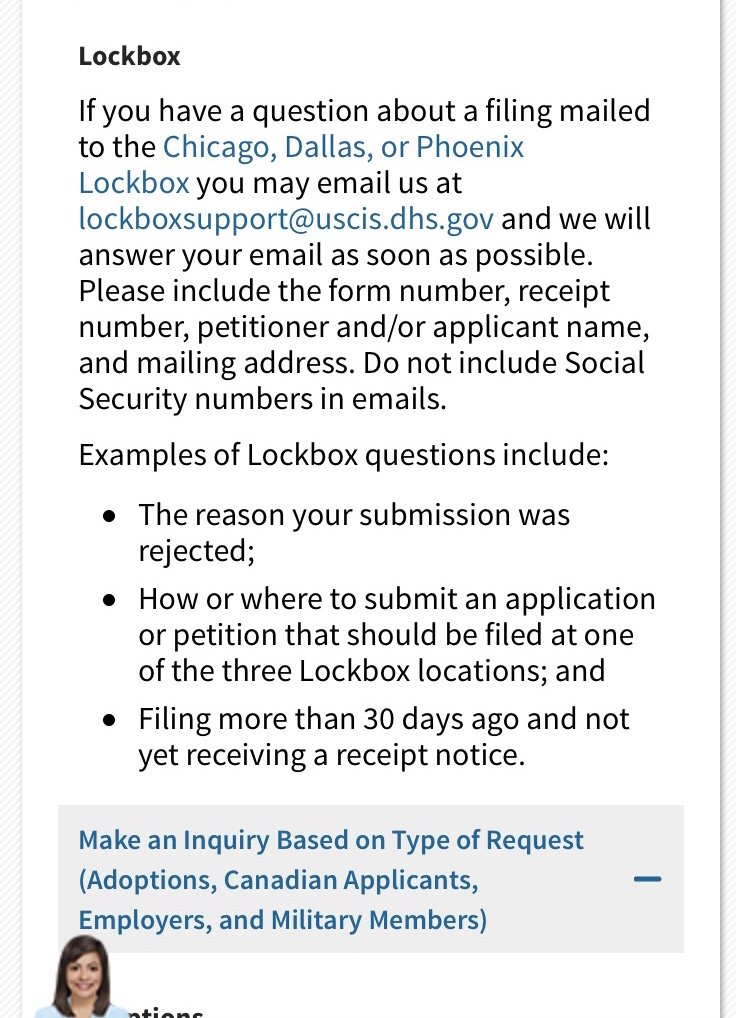Image resolution: width=736 pixels, height=1018 pixels.
Task: Click bullet dot beside 'How or where to submit'
Action: [110, 599]
